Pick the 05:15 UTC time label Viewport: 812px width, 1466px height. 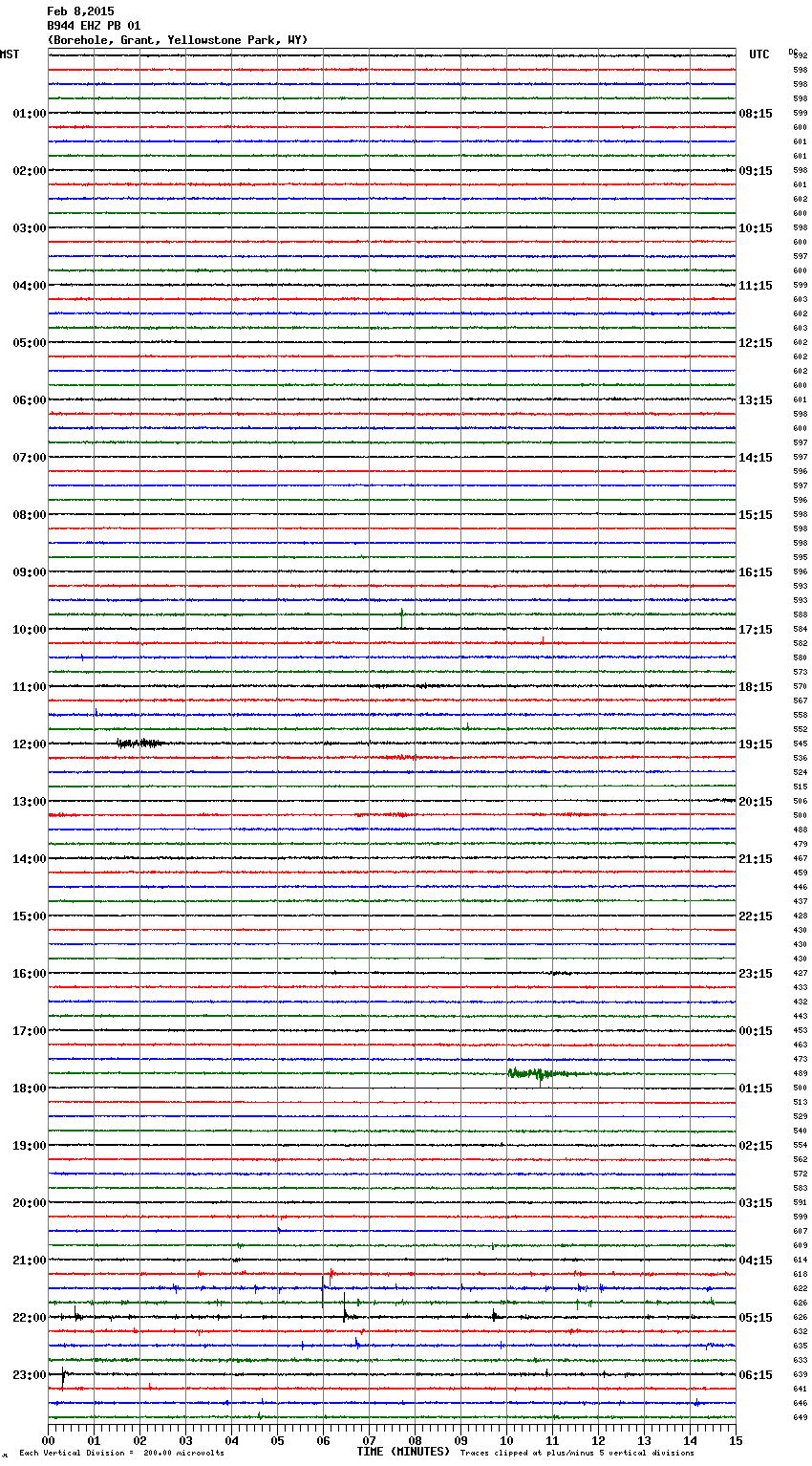[756, 1318]
